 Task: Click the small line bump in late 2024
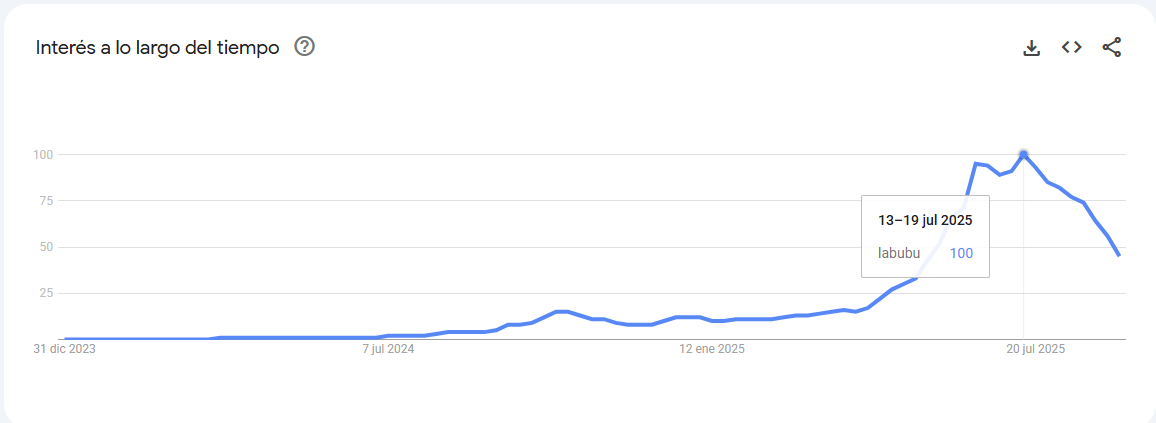coord(561,312)
